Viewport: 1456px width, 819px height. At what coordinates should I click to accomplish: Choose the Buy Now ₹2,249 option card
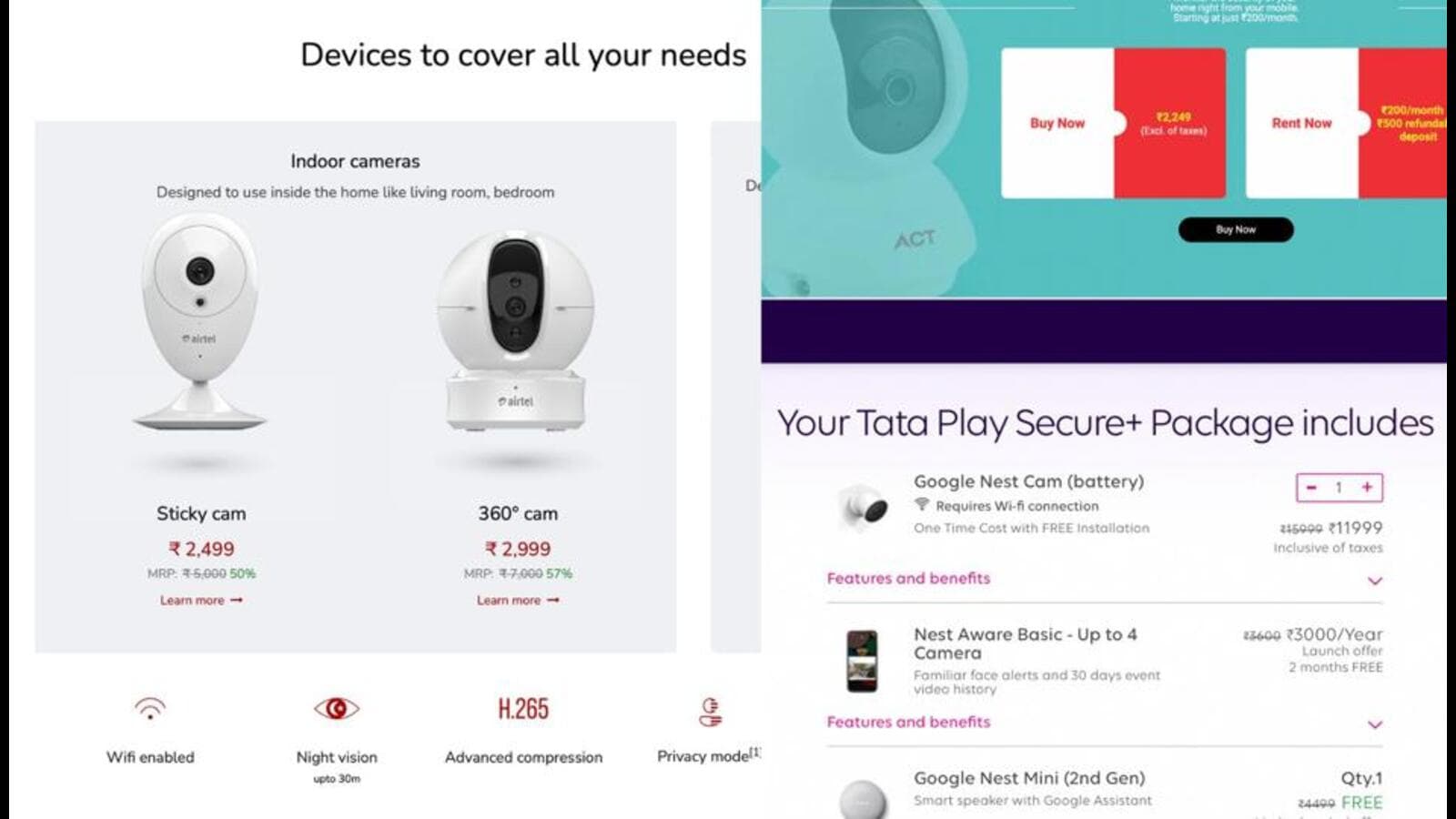coord(1113,123)
